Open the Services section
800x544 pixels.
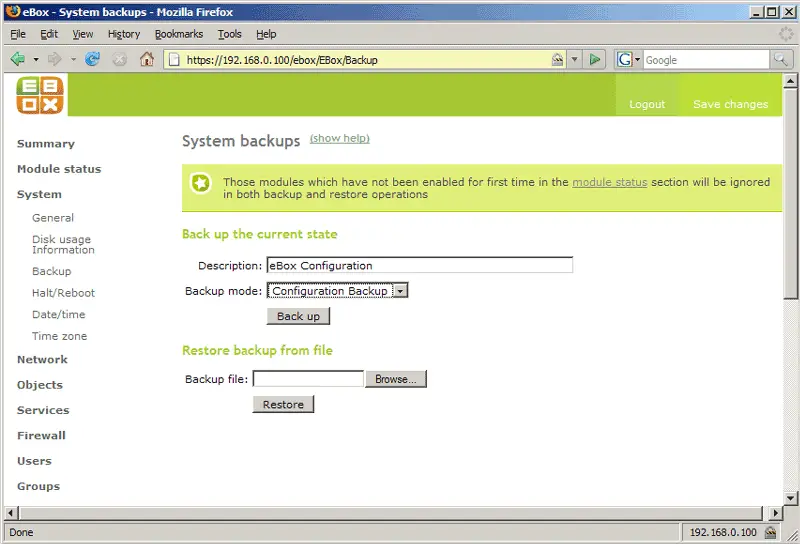tap(43, 410)
